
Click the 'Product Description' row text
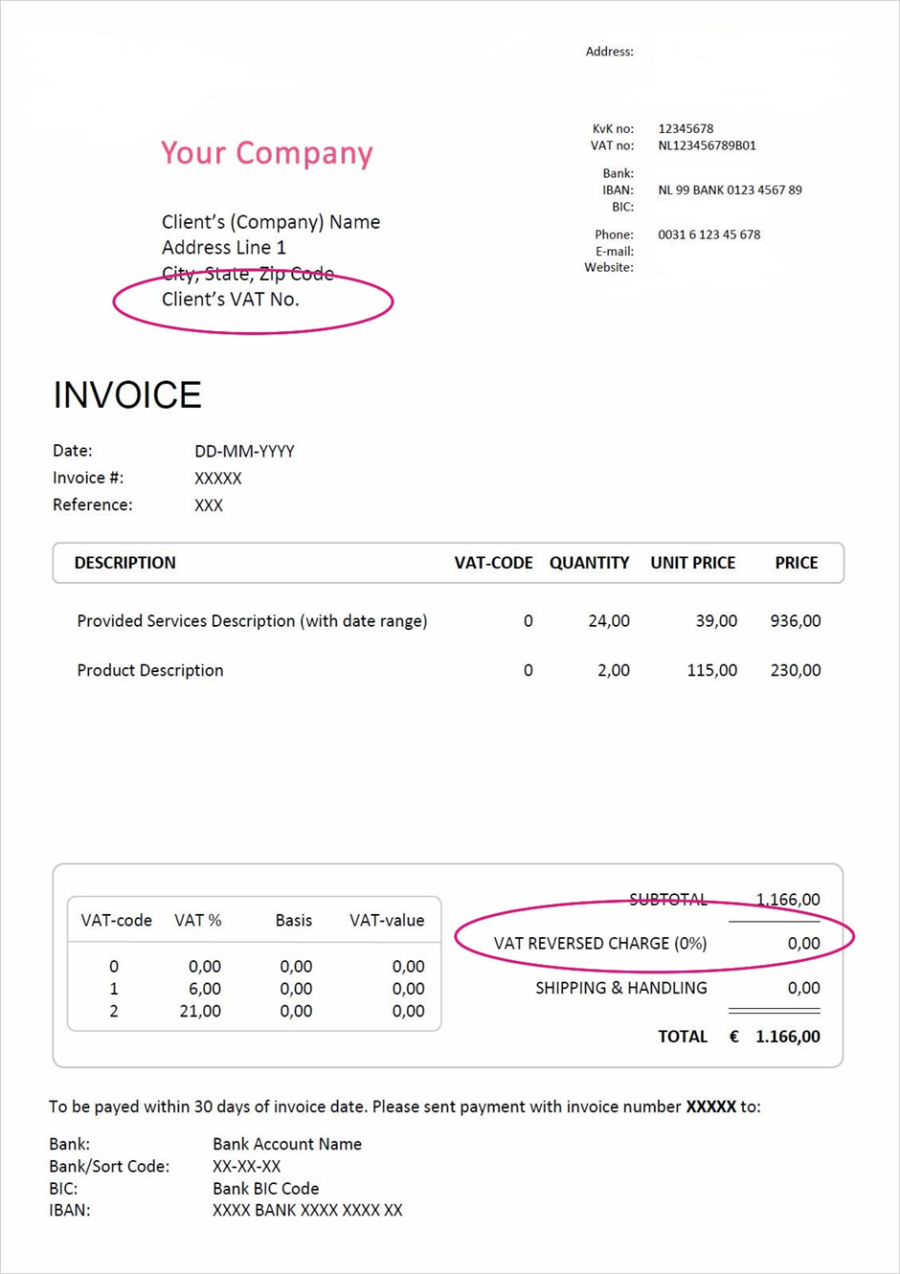pos(150,670)
